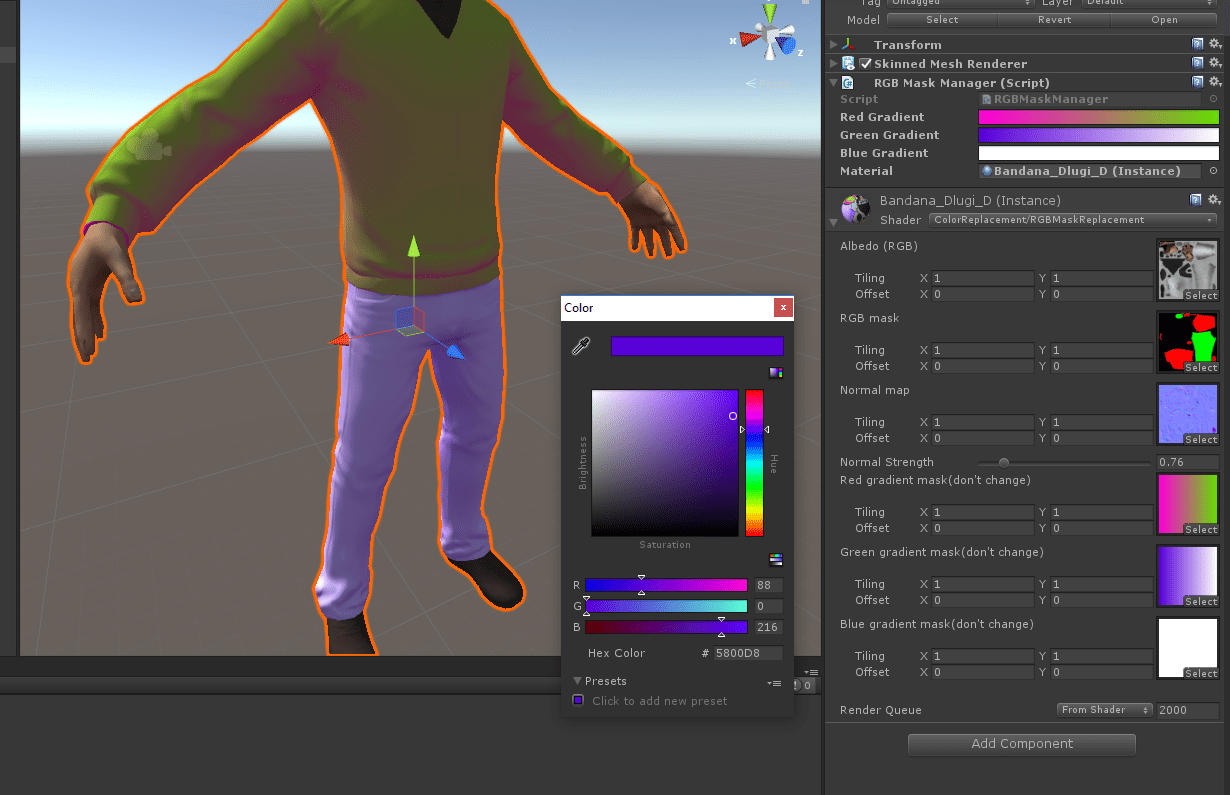Viewport: 1230px width, 795px height.
Task: Adjust the Normal Strength slider handle
Action: point(1005,462)
